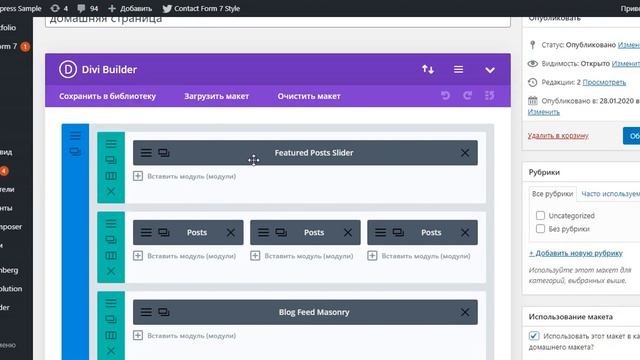Switch to Часто используемые tab

click(610, 194)
